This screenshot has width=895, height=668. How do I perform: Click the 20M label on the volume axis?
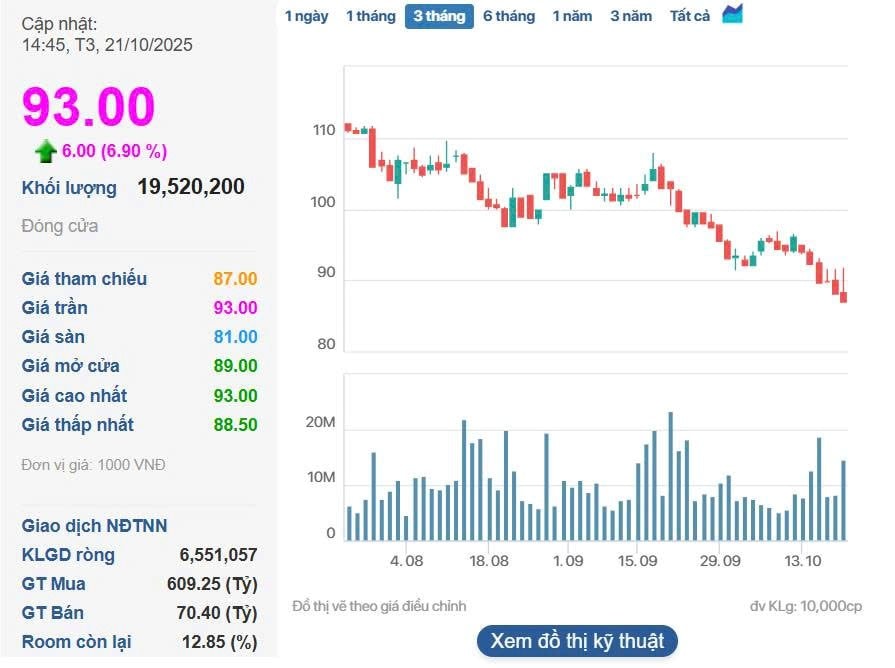(x=320, y=424)
